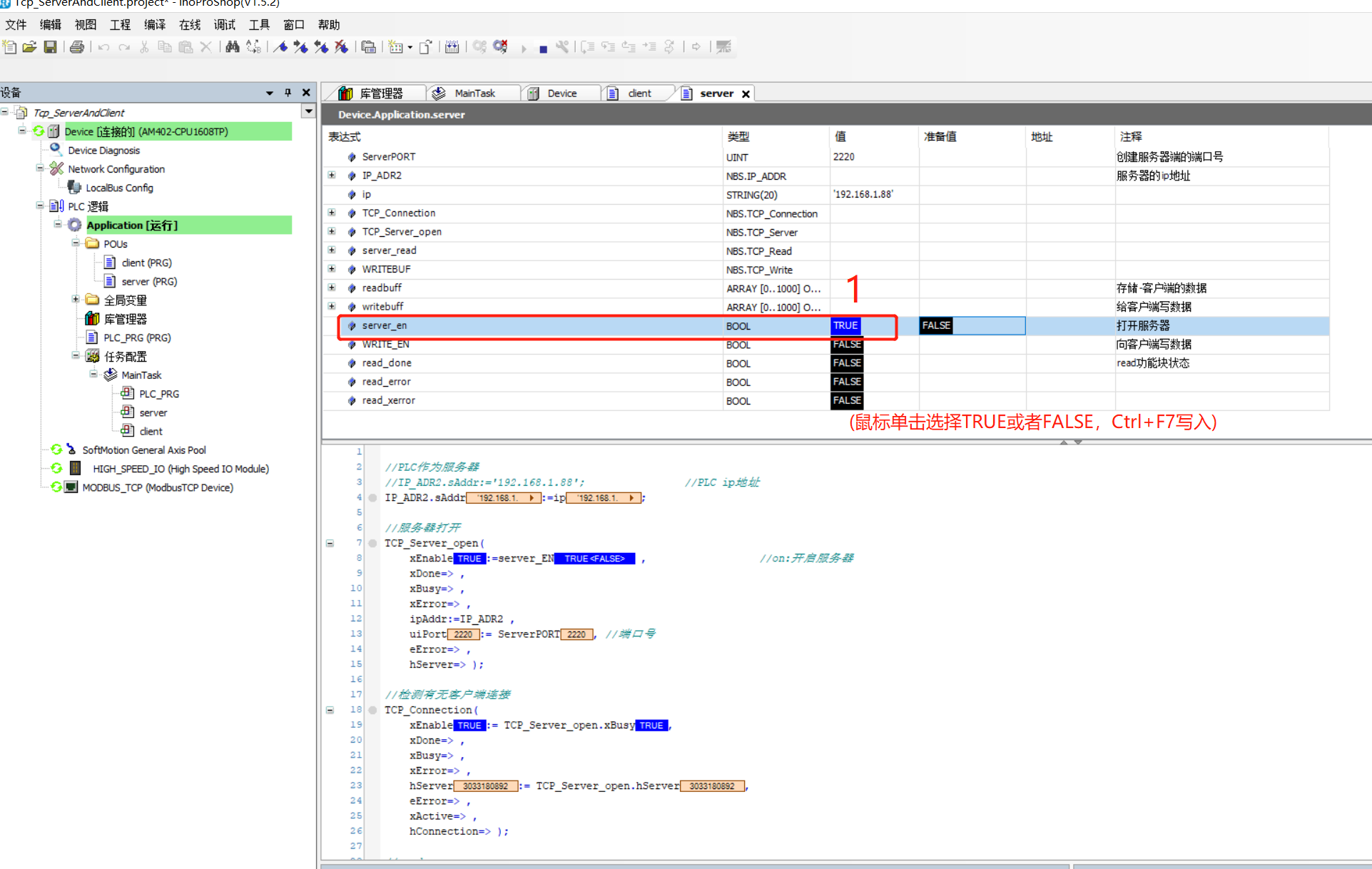
Task: Expand the 全局变量 folder
Action: (76, 300)
